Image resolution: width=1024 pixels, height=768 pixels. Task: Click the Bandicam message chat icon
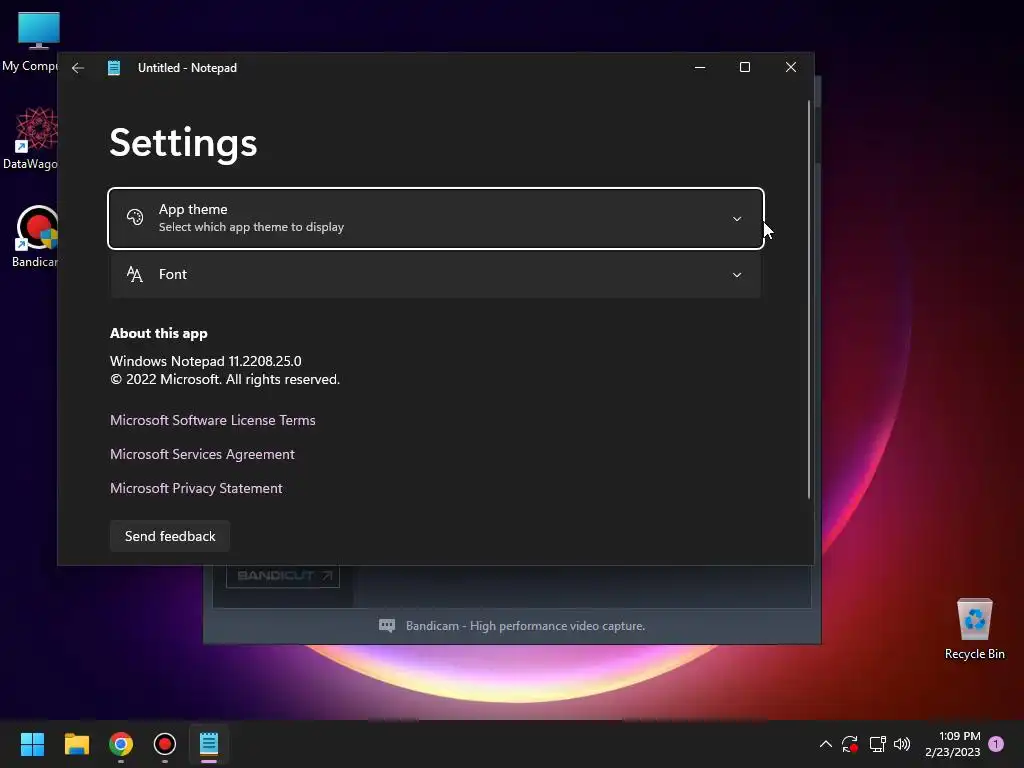coord(387,626)
